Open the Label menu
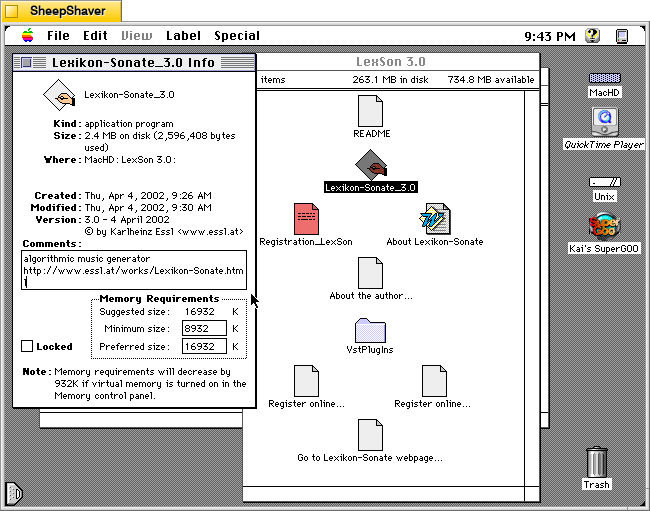This screenshot has width=650, height=511. [x=183, y=36]
